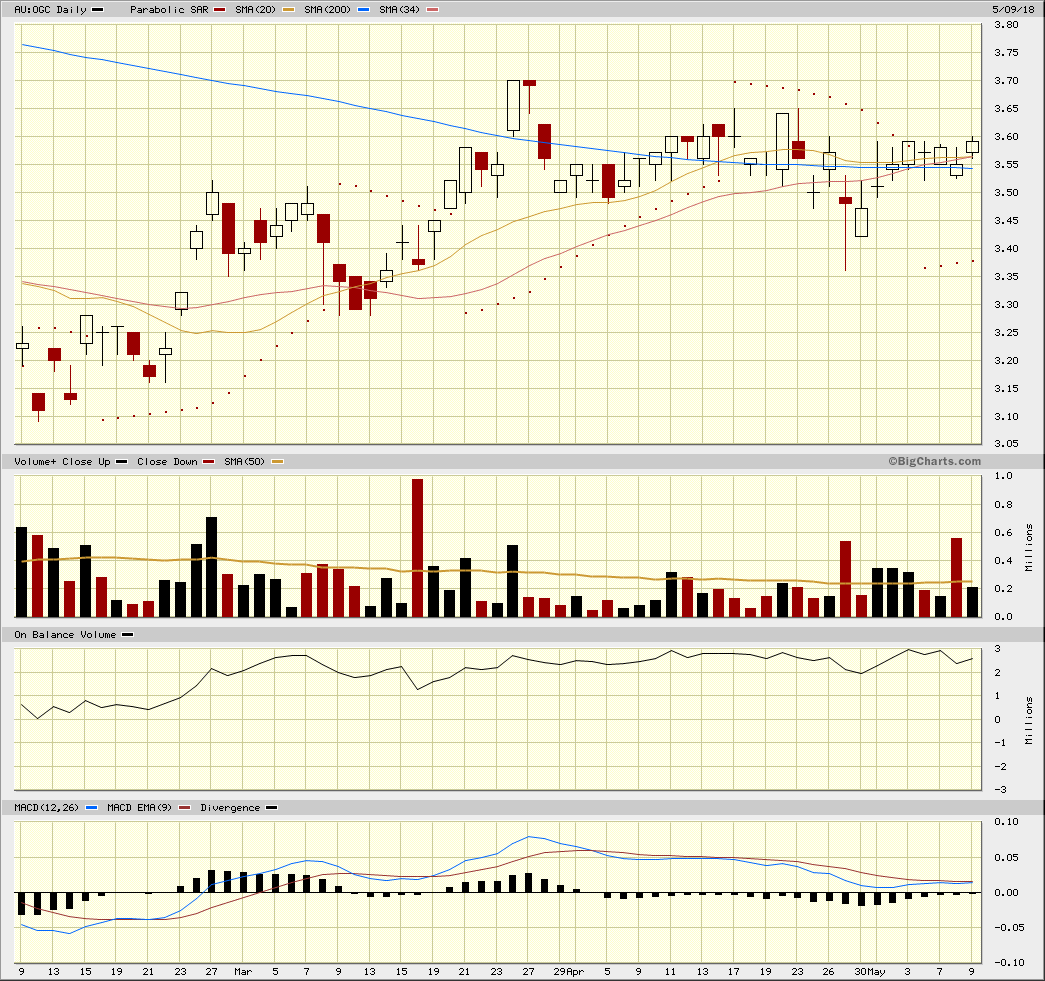Click the SMA(34) legend label

[x=399, y=9]
